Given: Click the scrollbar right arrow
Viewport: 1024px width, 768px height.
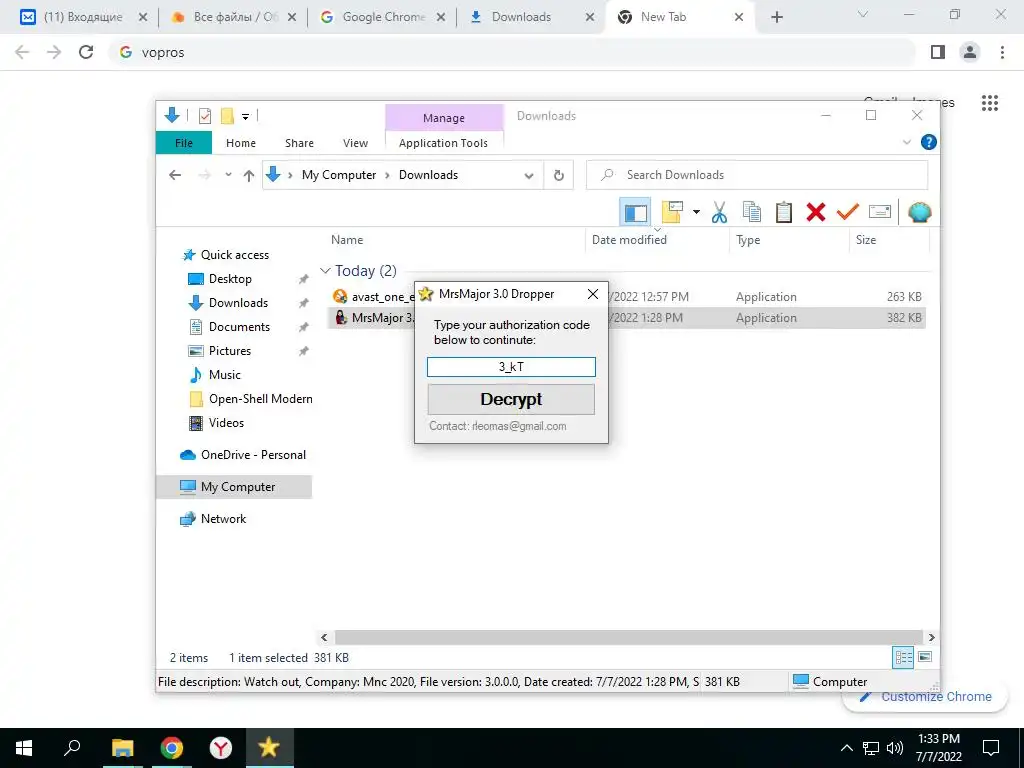Looking at the screenshot, I should 931,637.
